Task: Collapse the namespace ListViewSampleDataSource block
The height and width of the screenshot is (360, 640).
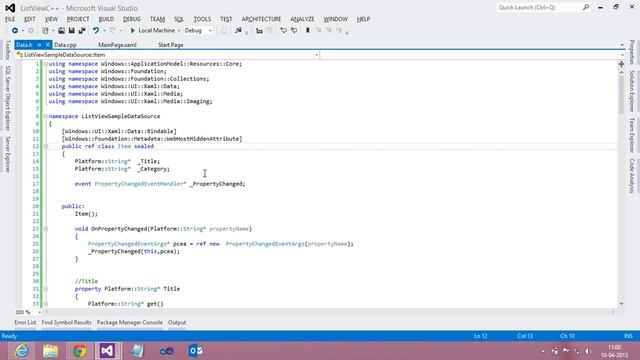Action: click(x=46, y=116)
